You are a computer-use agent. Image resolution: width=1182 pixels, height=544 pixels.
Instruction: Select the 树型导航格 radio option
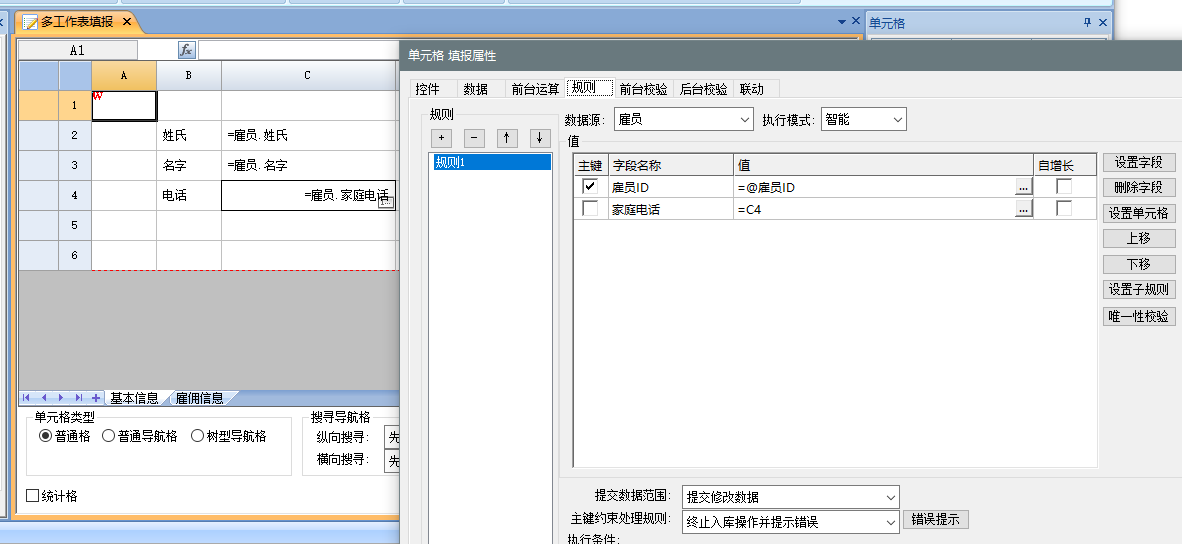pyautogui.click(x=196, y=436)
